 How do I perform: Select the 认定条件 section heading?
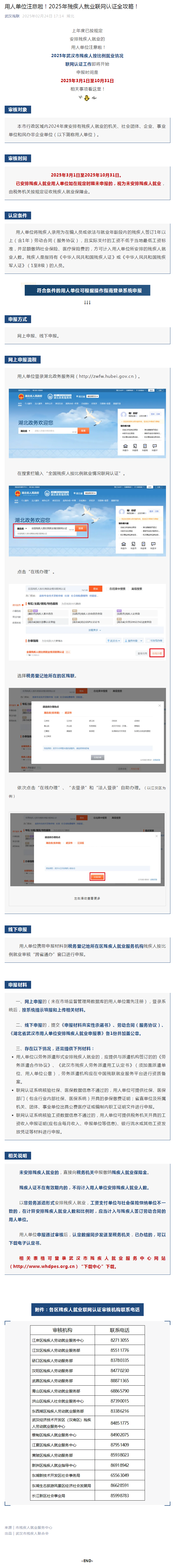[x=18, y=215]
